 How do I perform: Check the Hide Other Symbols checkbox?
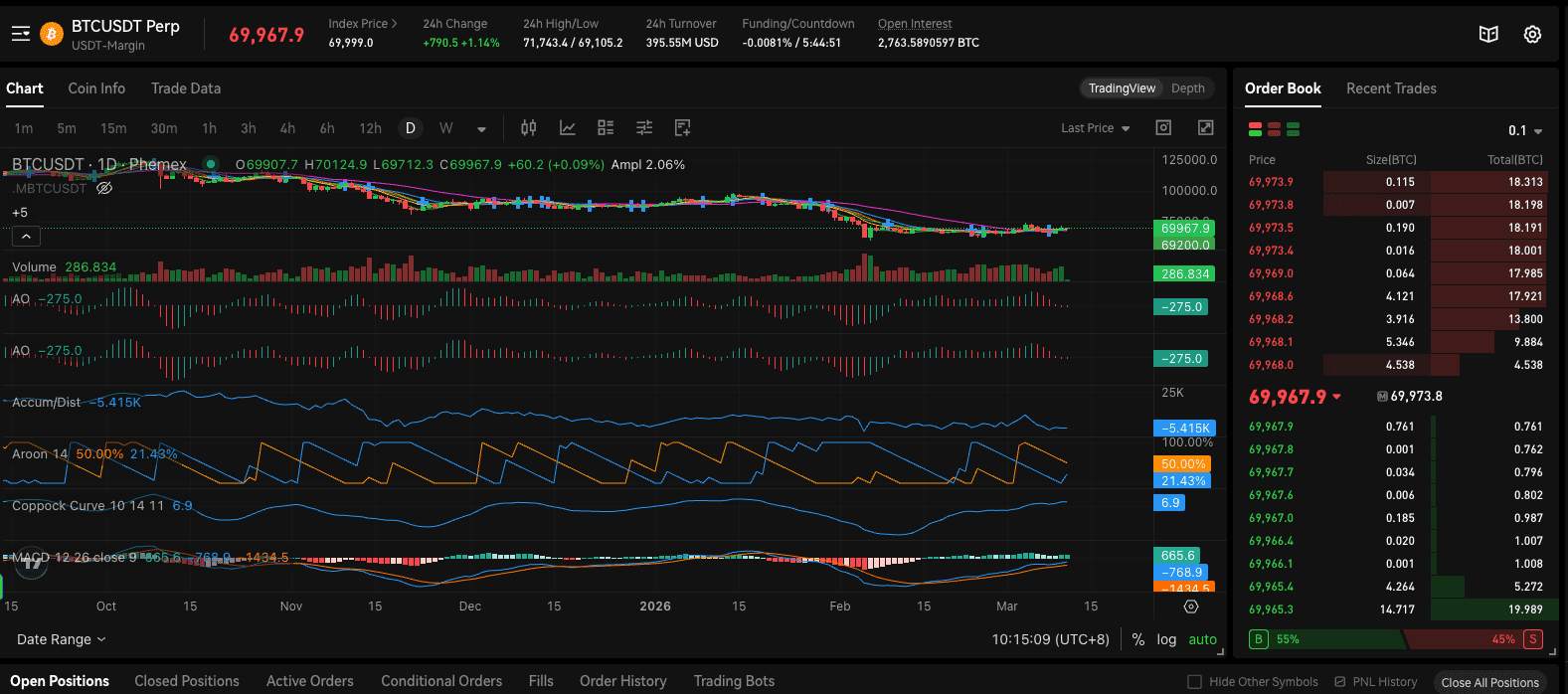(x=1194, y=682)
